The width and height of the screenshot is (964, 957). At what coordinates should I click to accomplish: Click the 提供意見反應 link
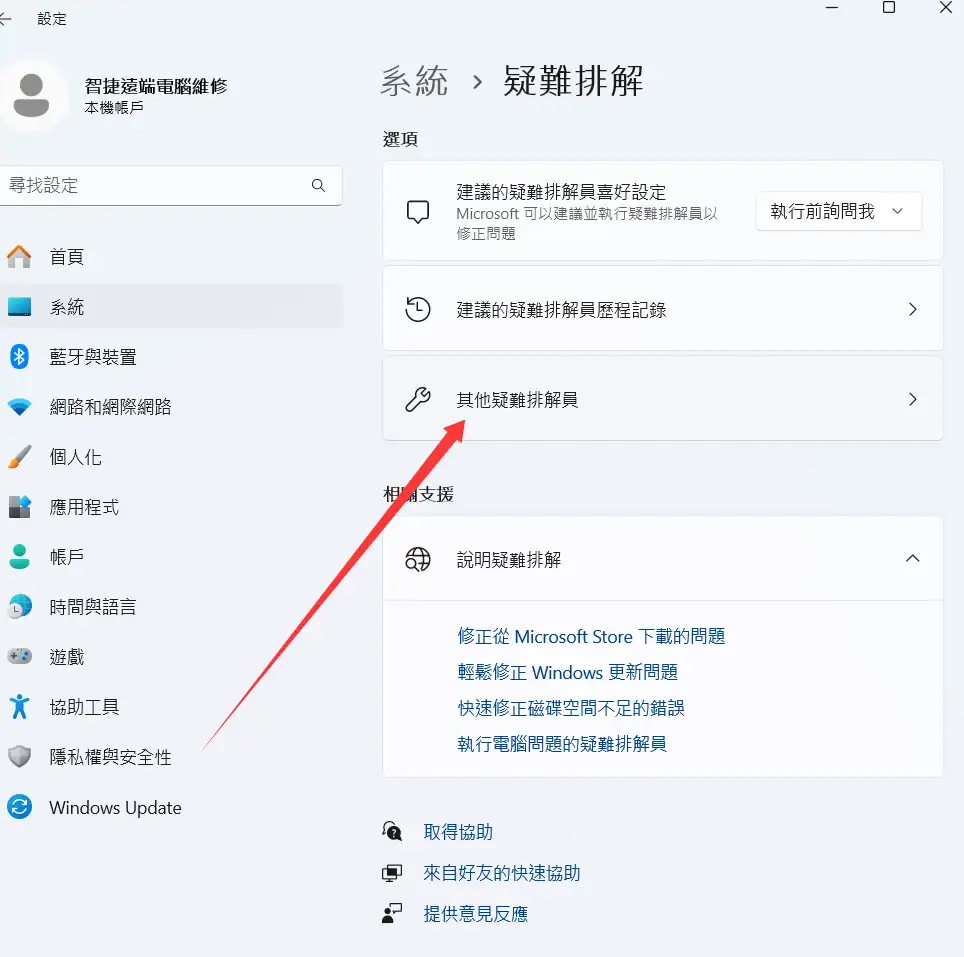tap(476, 913)
